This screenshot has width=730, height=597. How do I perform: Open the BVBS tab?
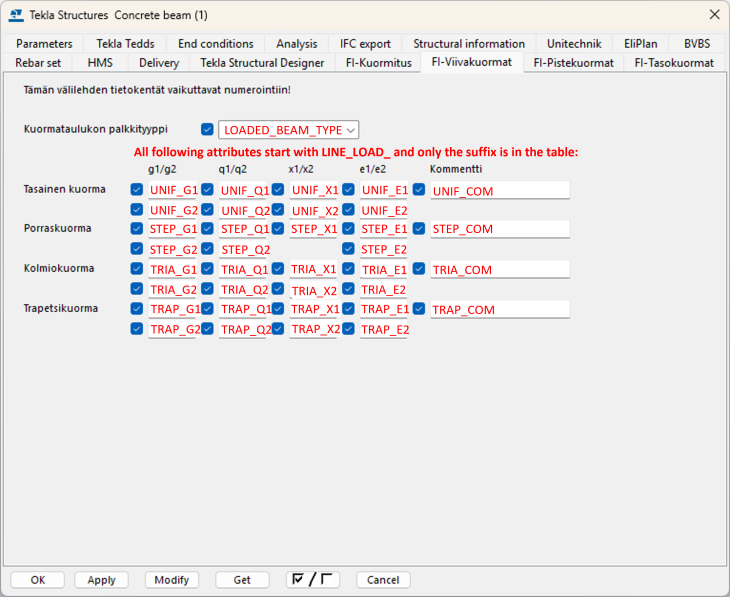click(x=697, y=44)
